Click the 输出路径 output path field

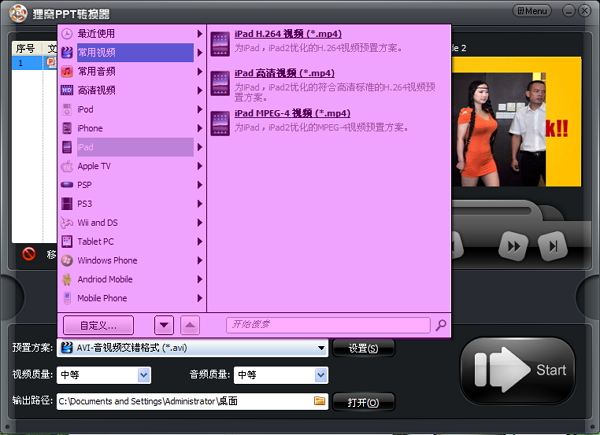coord(192,401)
